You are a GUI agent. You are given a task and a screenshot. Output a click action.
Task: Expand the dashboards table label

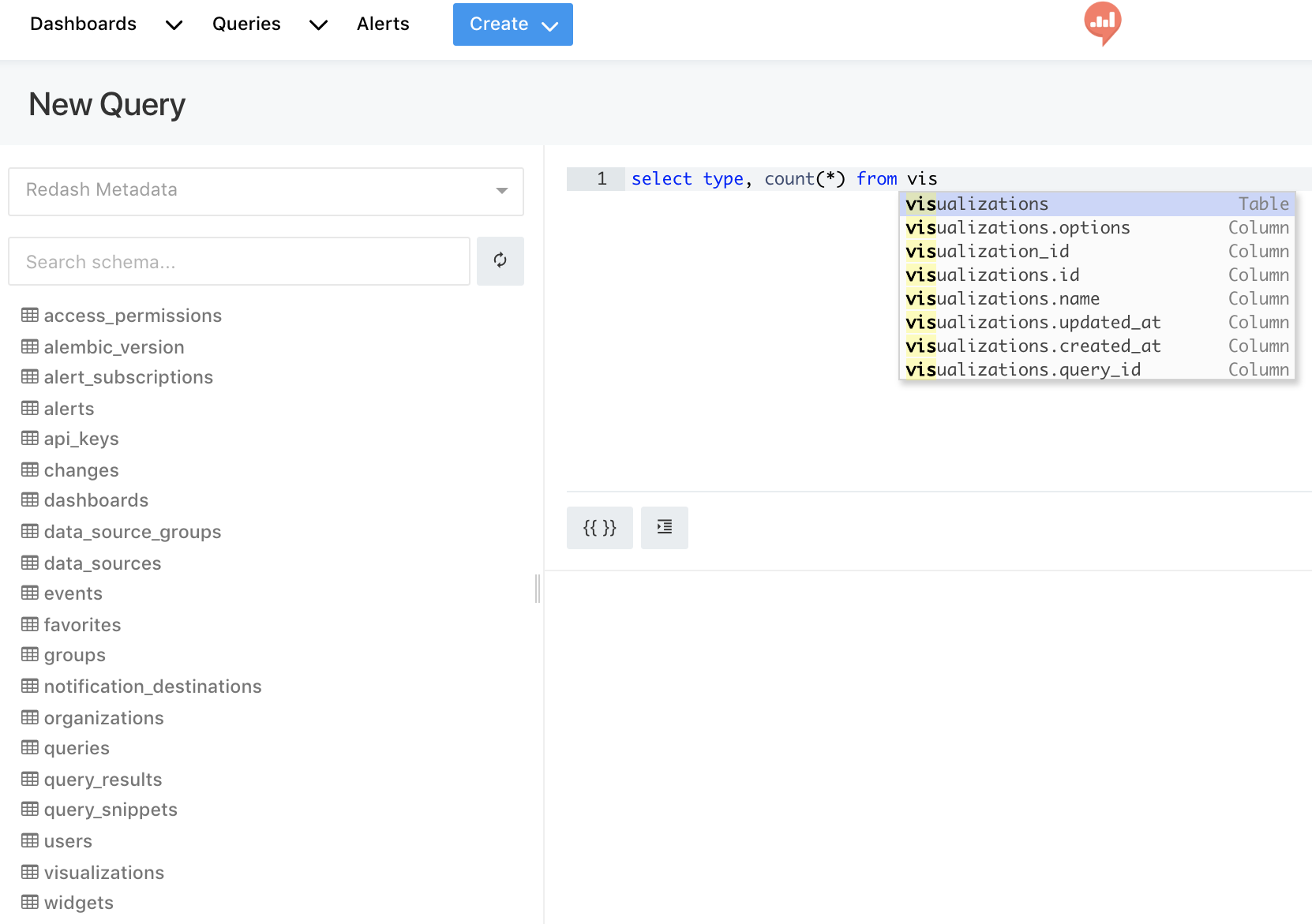[x=96, y=500]
